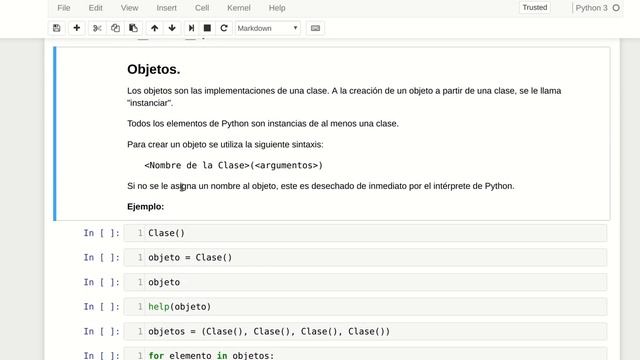Screen dimensions: 640x360
Task: Move selected cell down arrow
Action: (x=172, y=28)
